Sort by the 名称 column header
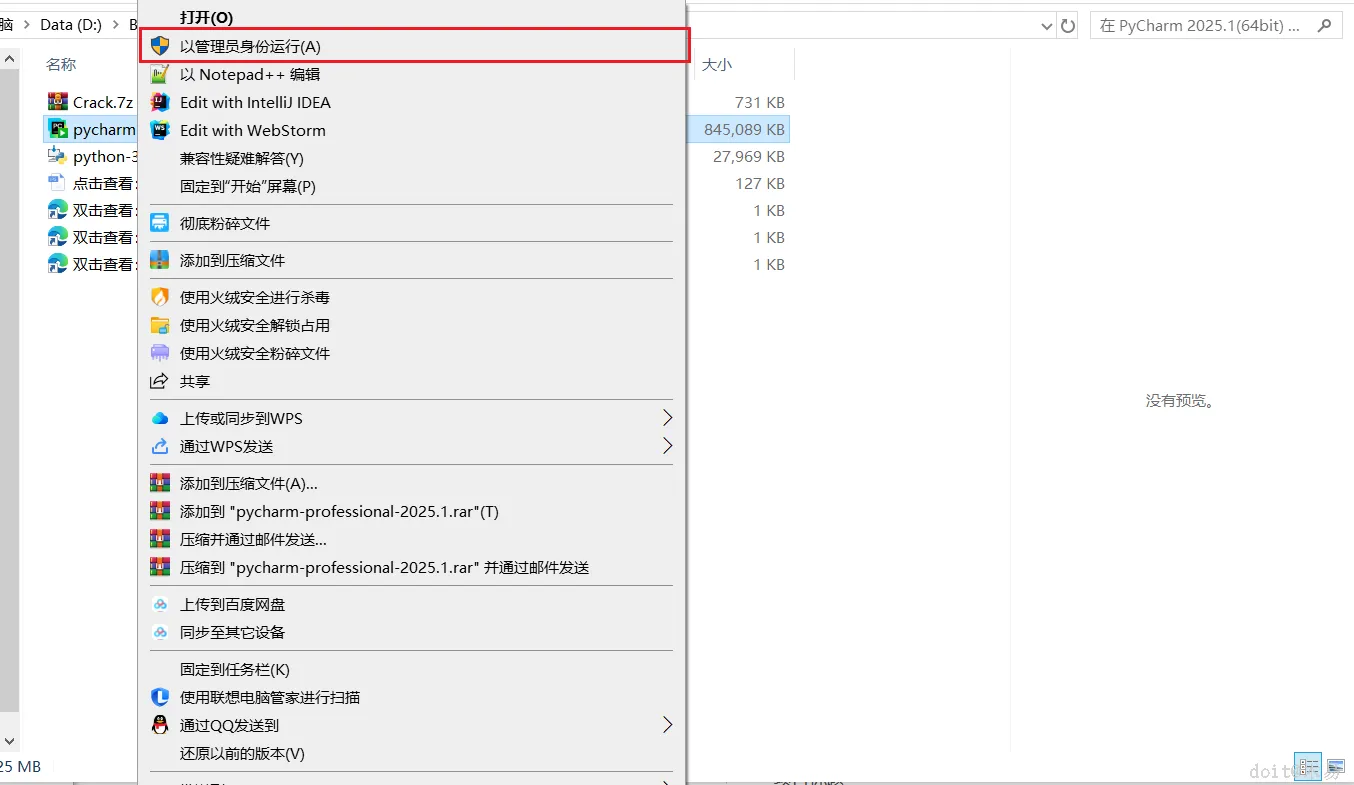This screenshot has height=785, width=1354. pyautogui.click(x=61, y=64)
